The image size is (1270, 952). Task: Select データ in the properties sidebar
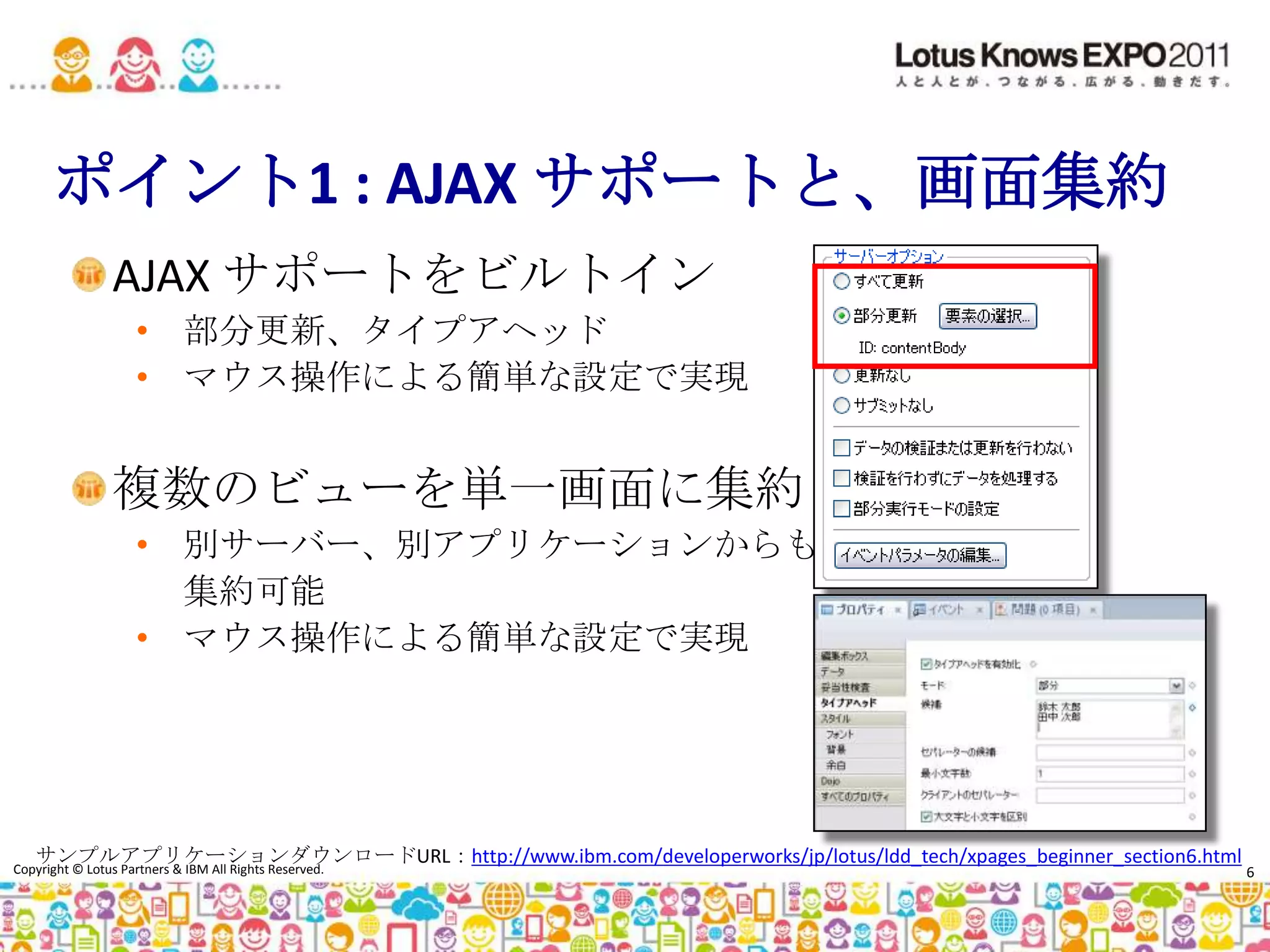click(x=862, y=671)
